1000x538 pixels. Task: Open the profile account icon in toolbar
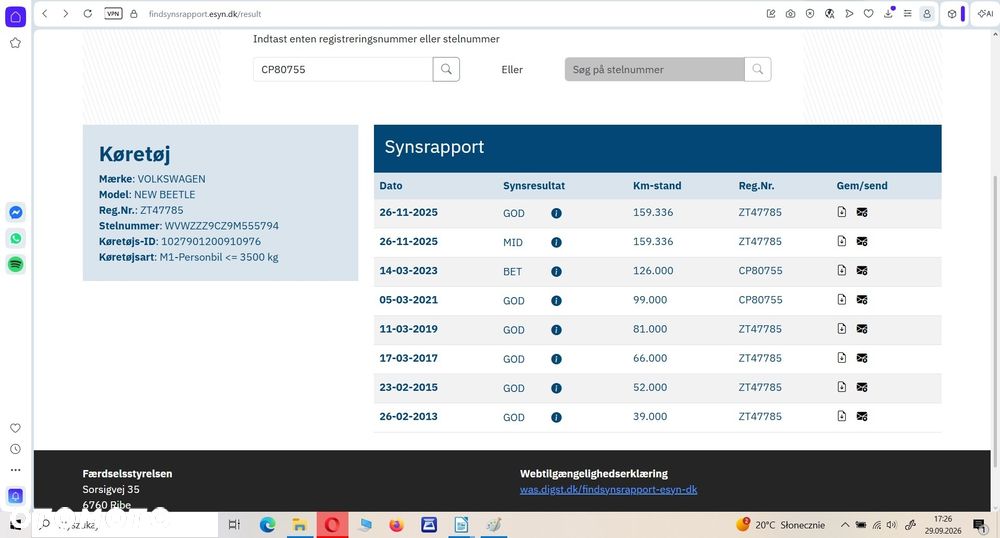pos(927,13)
